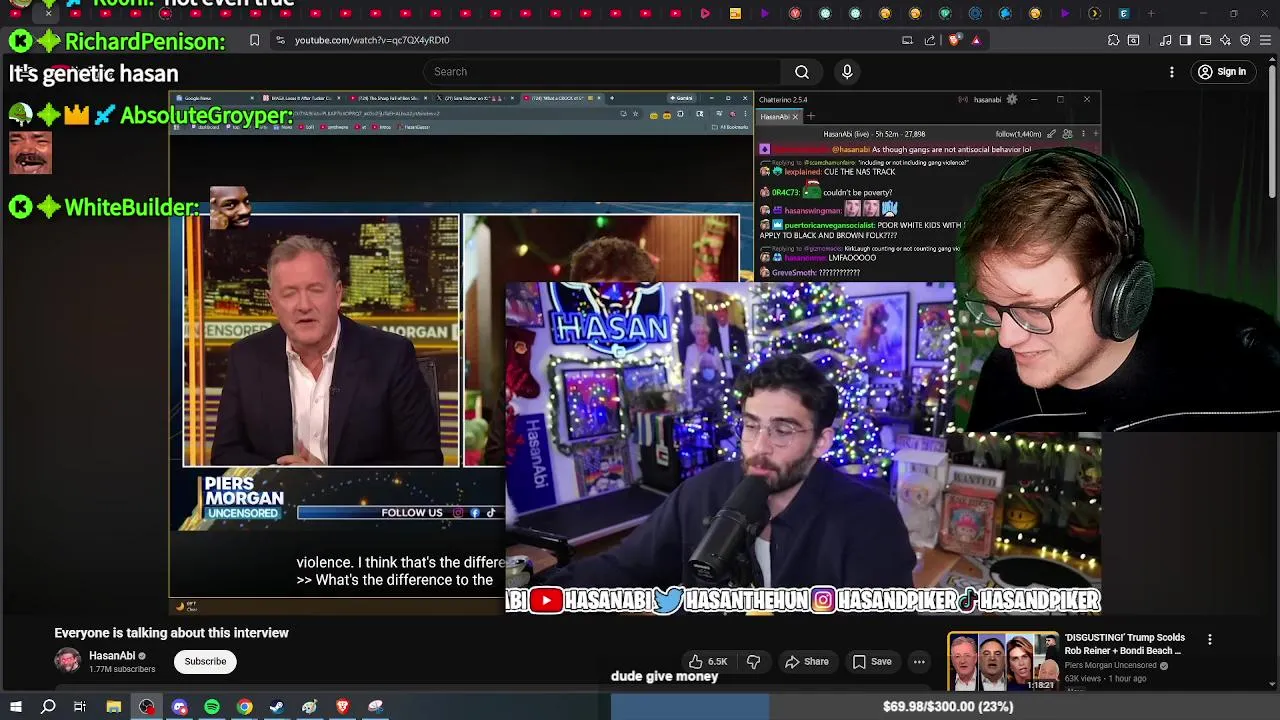Open Brave Wallet icon
This screenshot has width=1280, height=720.
point(1205,40)
